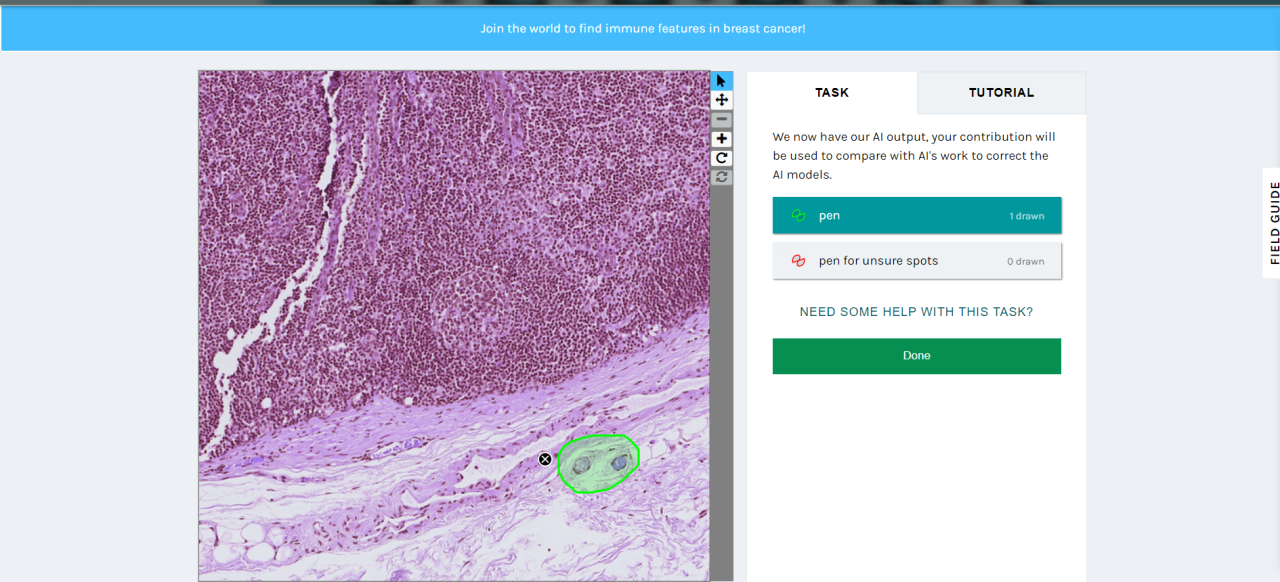This screenshot has height=582, width=1280.
Task: Select the green drawn annotation region
Action: 598,464
